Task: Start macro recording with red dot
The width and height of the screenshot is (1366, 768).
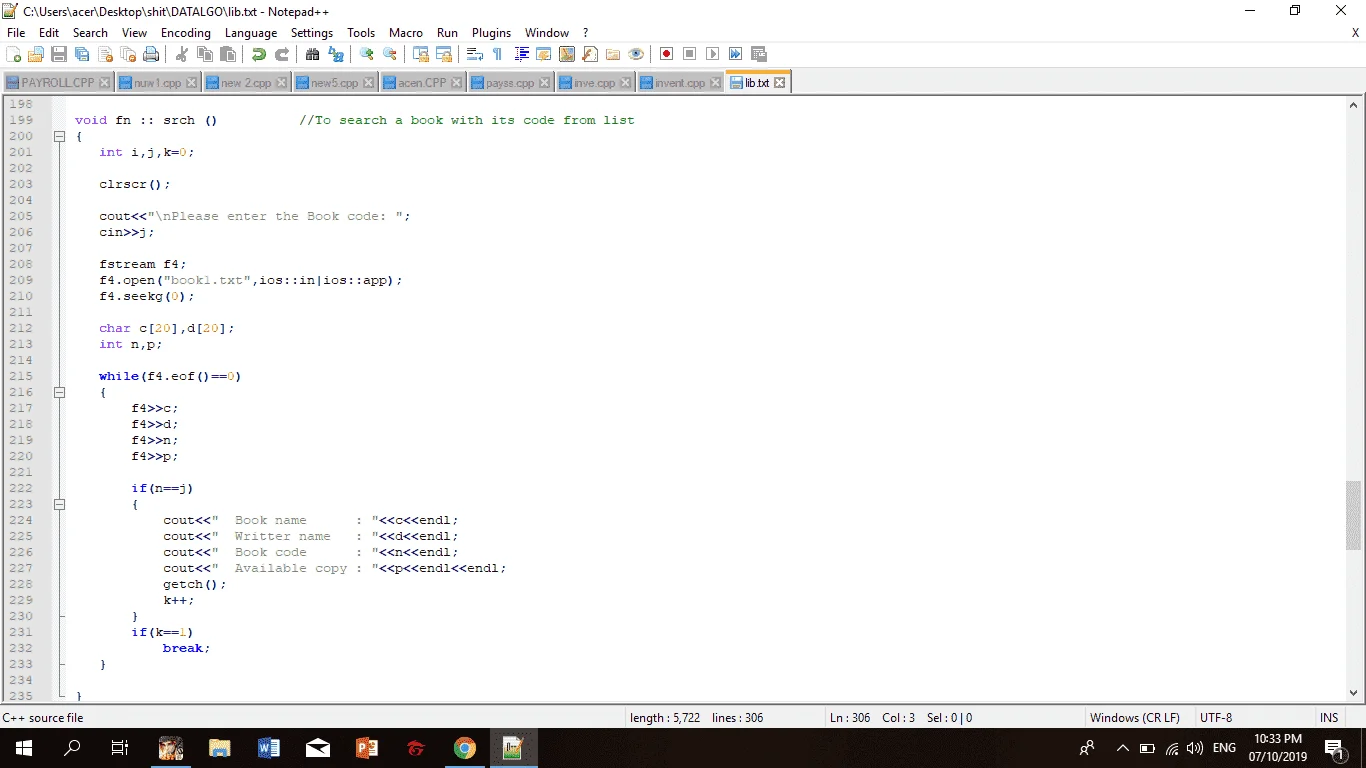Action: point(667,54)
